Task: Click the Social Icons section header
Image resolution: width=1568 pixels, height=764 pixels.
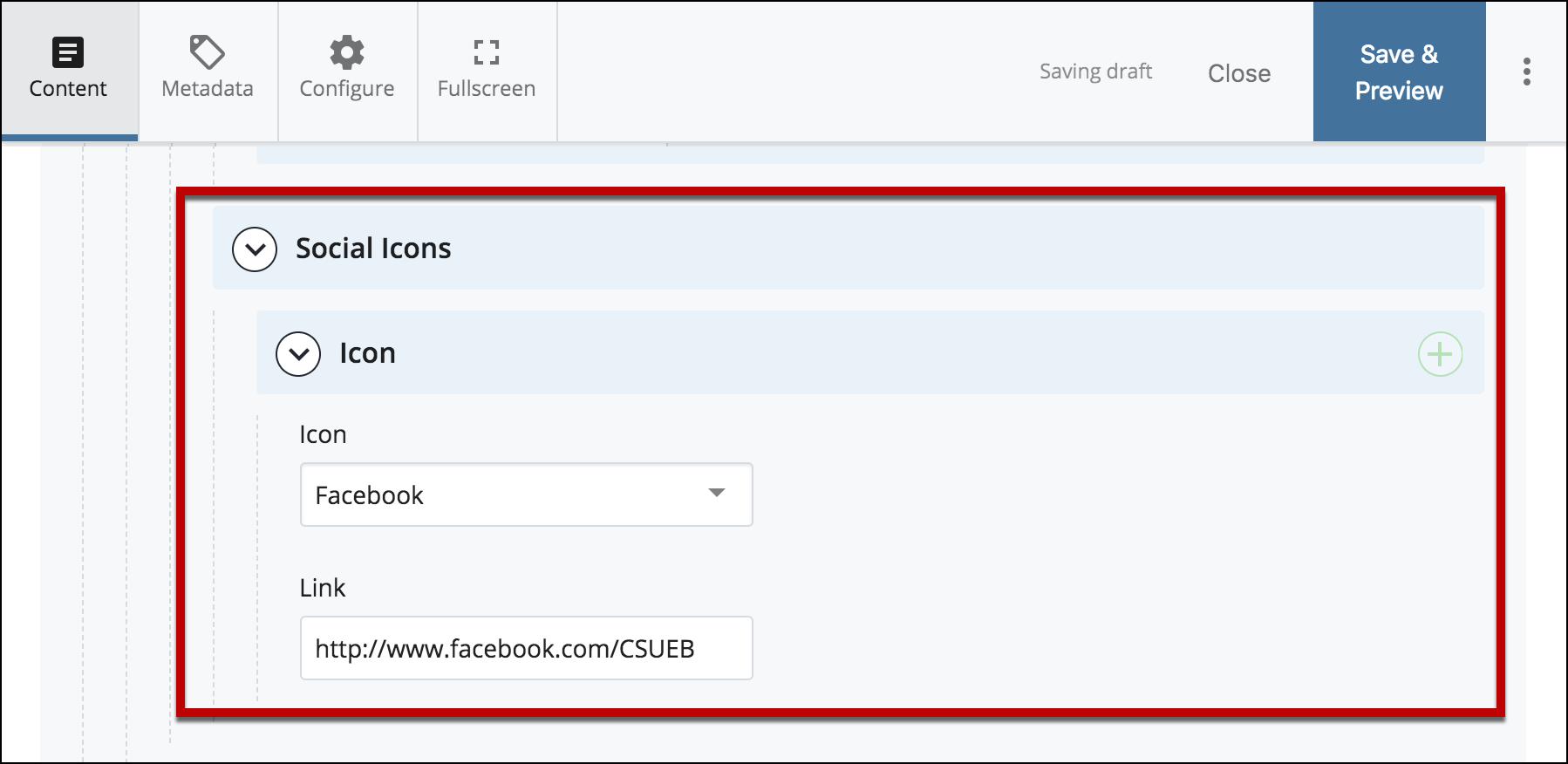Action: coord(848,248)
